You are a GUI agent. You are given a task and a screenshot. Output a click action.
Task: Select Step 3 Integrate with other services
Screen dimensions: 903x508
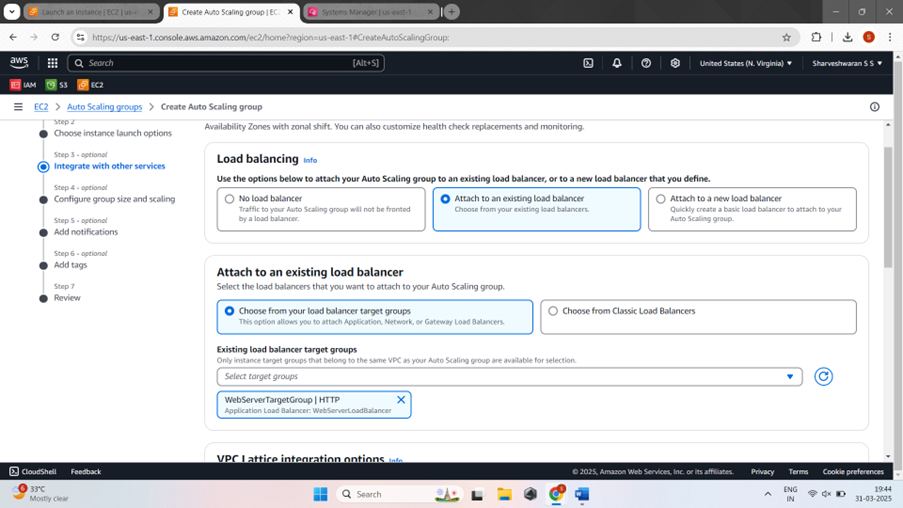coord(109,166)
